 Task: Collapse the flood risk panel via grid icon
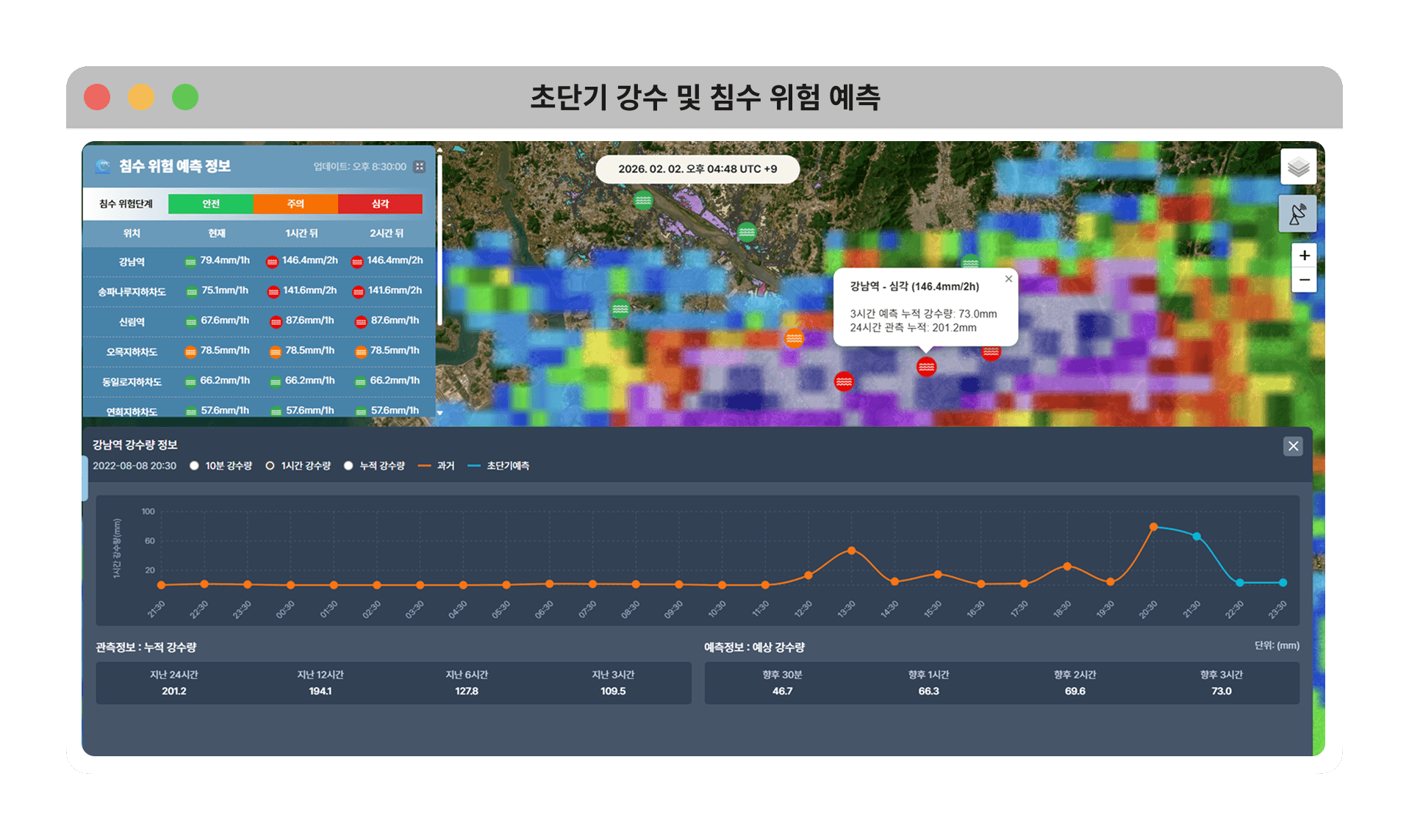click(419, 167)
